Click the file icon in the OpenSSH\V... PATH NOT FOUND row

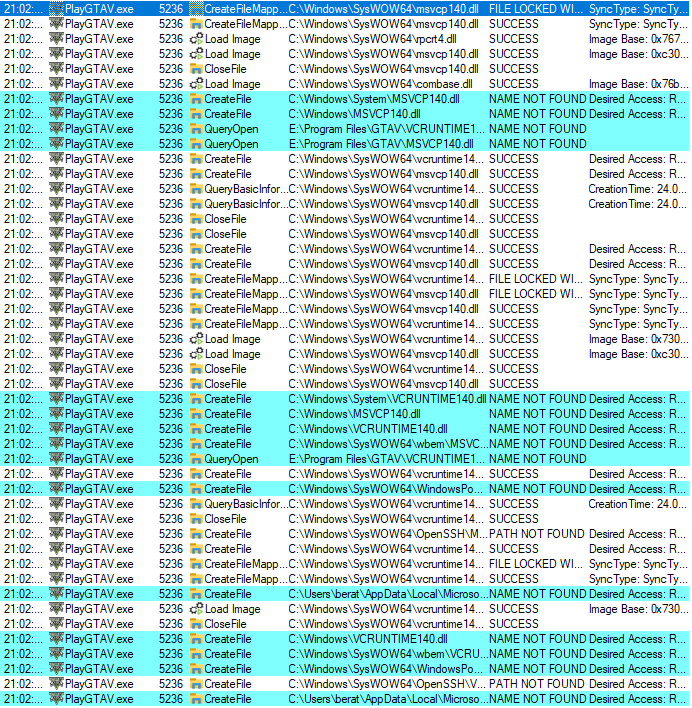[x=196, y=684]
